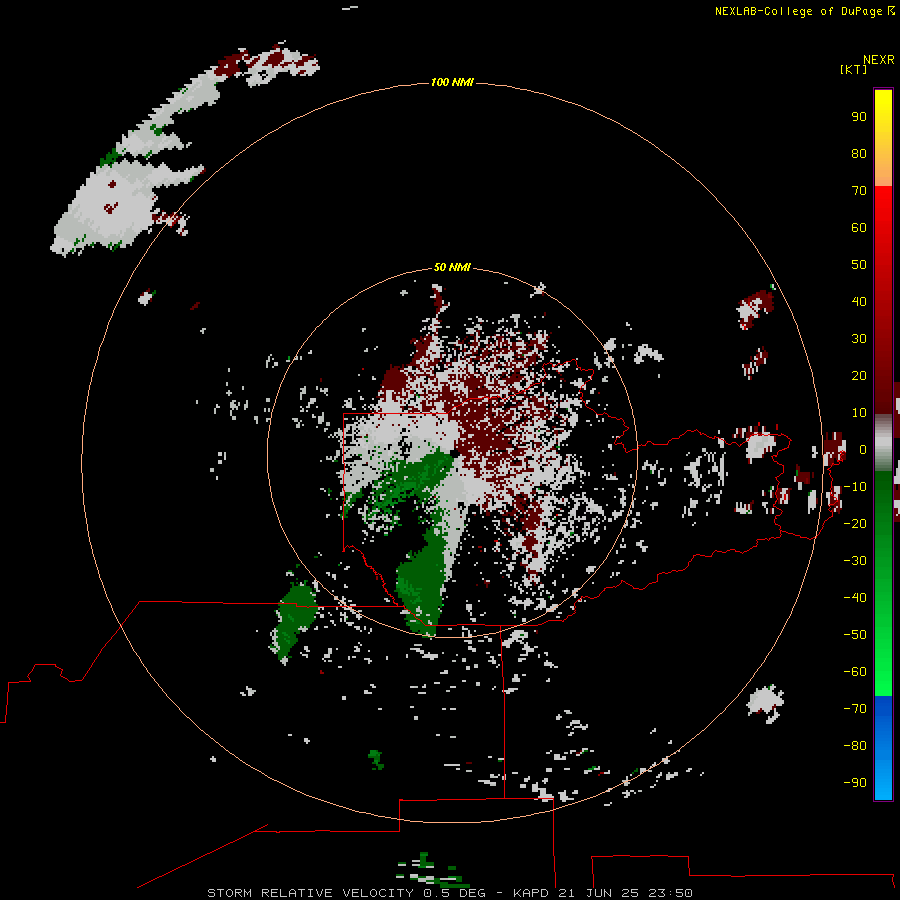Select the positive 70 scale value
Screen dimensions: 900x900
pos(859,191)
